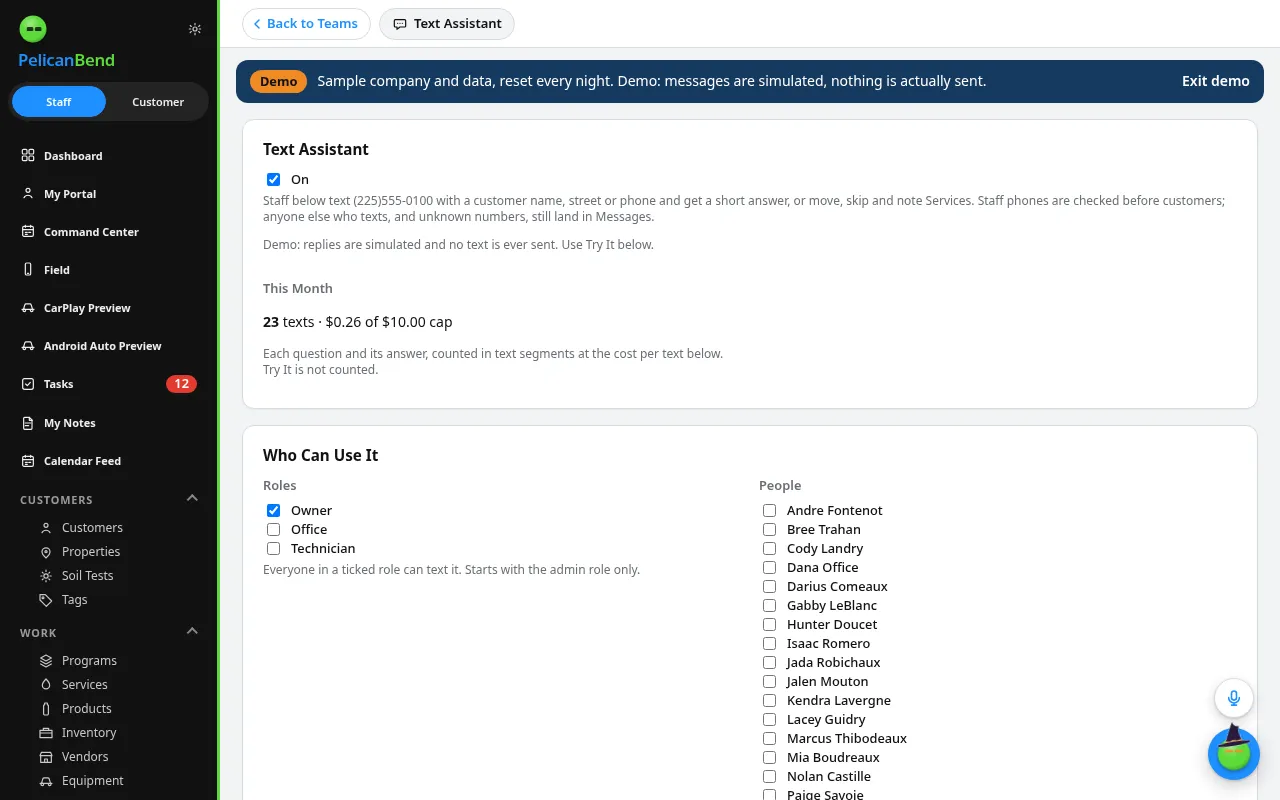This screenshot has height=800, width=1280.
Task: Click the Command Center calendar icon
Action: pyautogui.click(x=28, y=232)
